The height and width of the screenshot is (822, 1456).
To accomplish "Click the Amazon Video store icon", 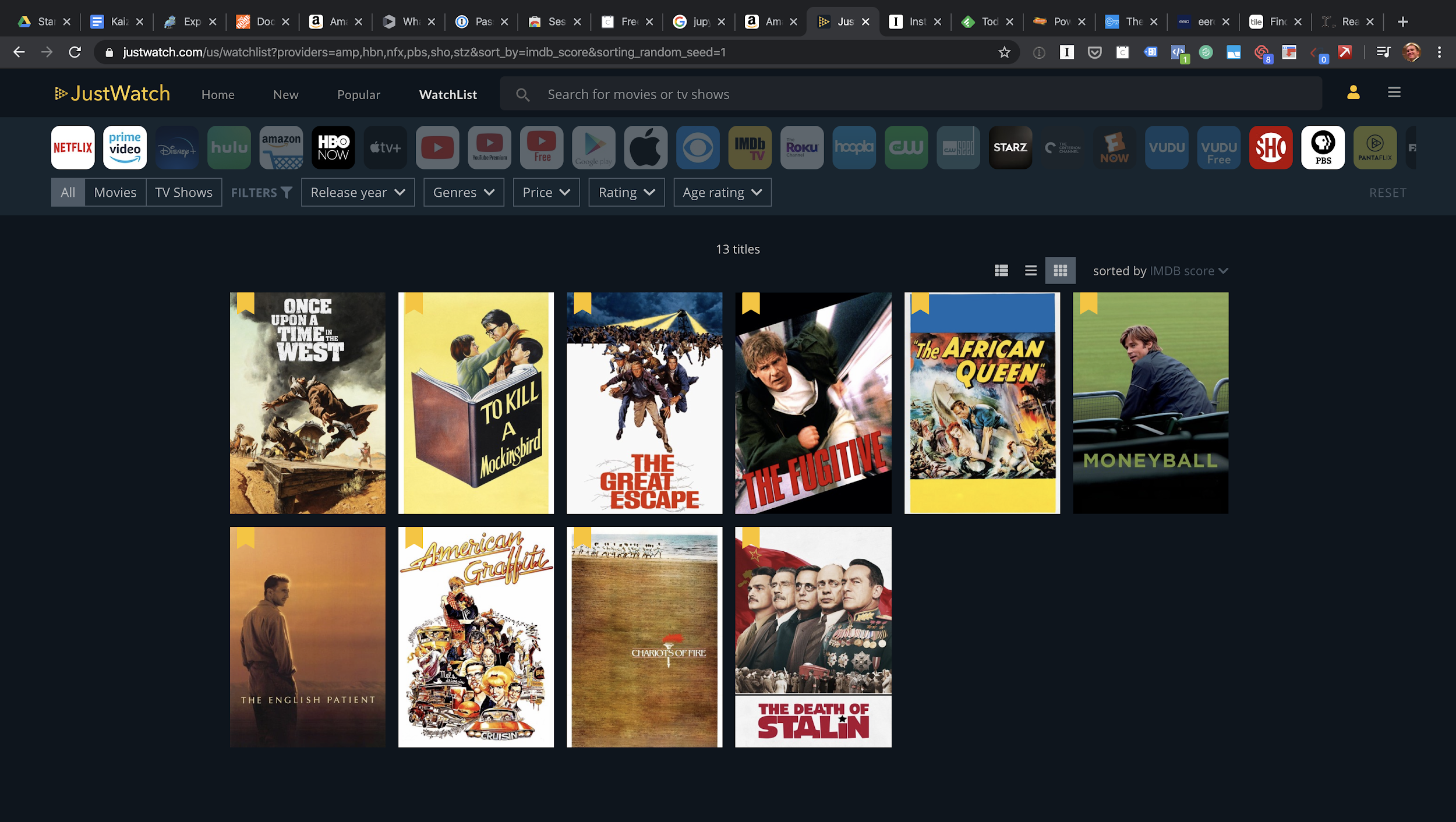I will click(x=281, y=147).
